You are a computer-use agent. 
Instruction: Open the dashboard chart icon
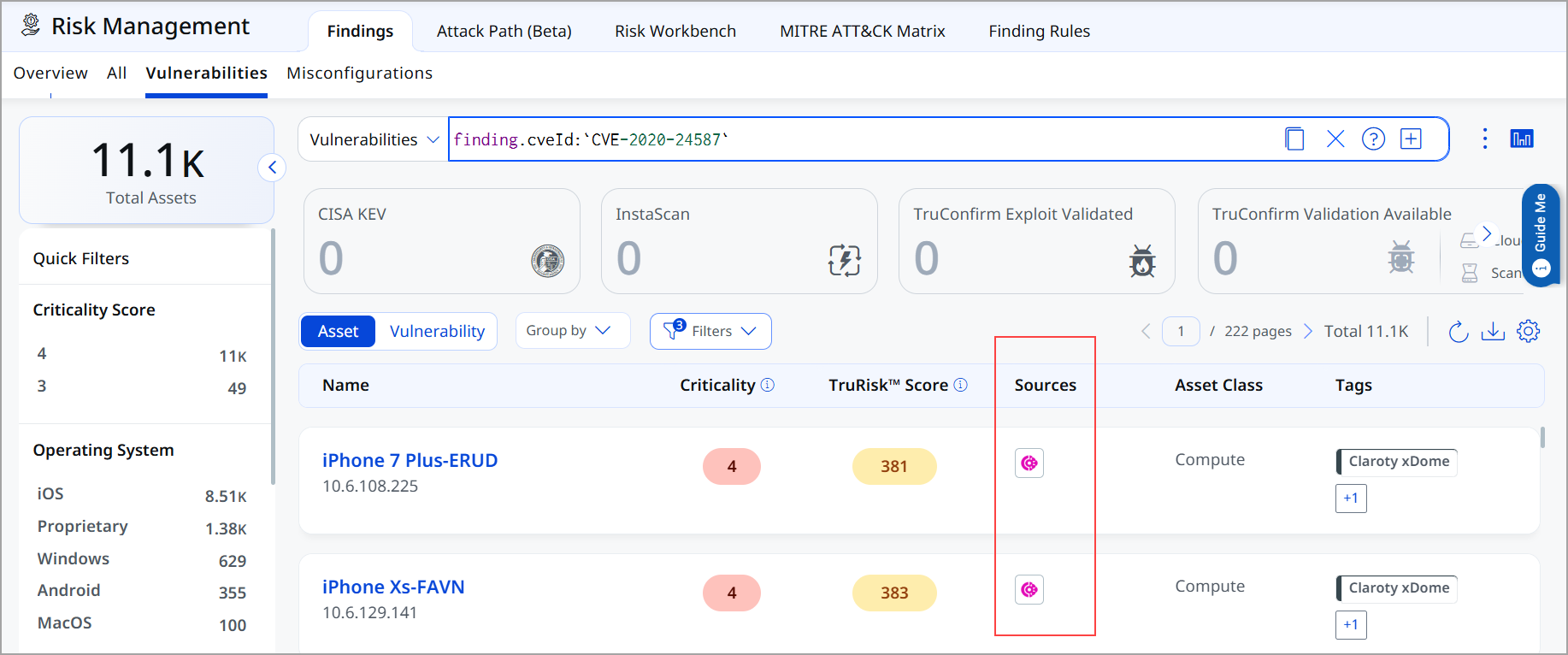[1522, 139]
